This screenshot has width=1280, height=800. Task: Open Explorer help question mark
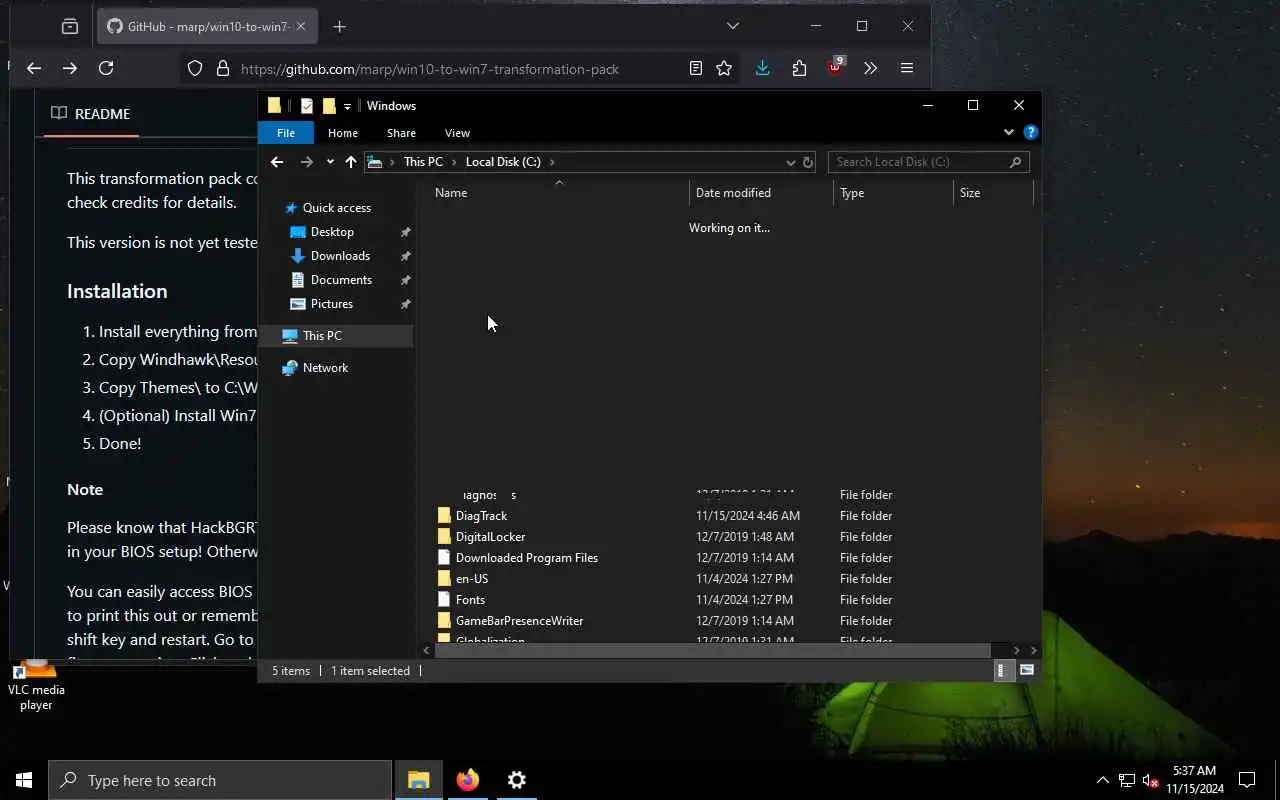point(1031,132)
